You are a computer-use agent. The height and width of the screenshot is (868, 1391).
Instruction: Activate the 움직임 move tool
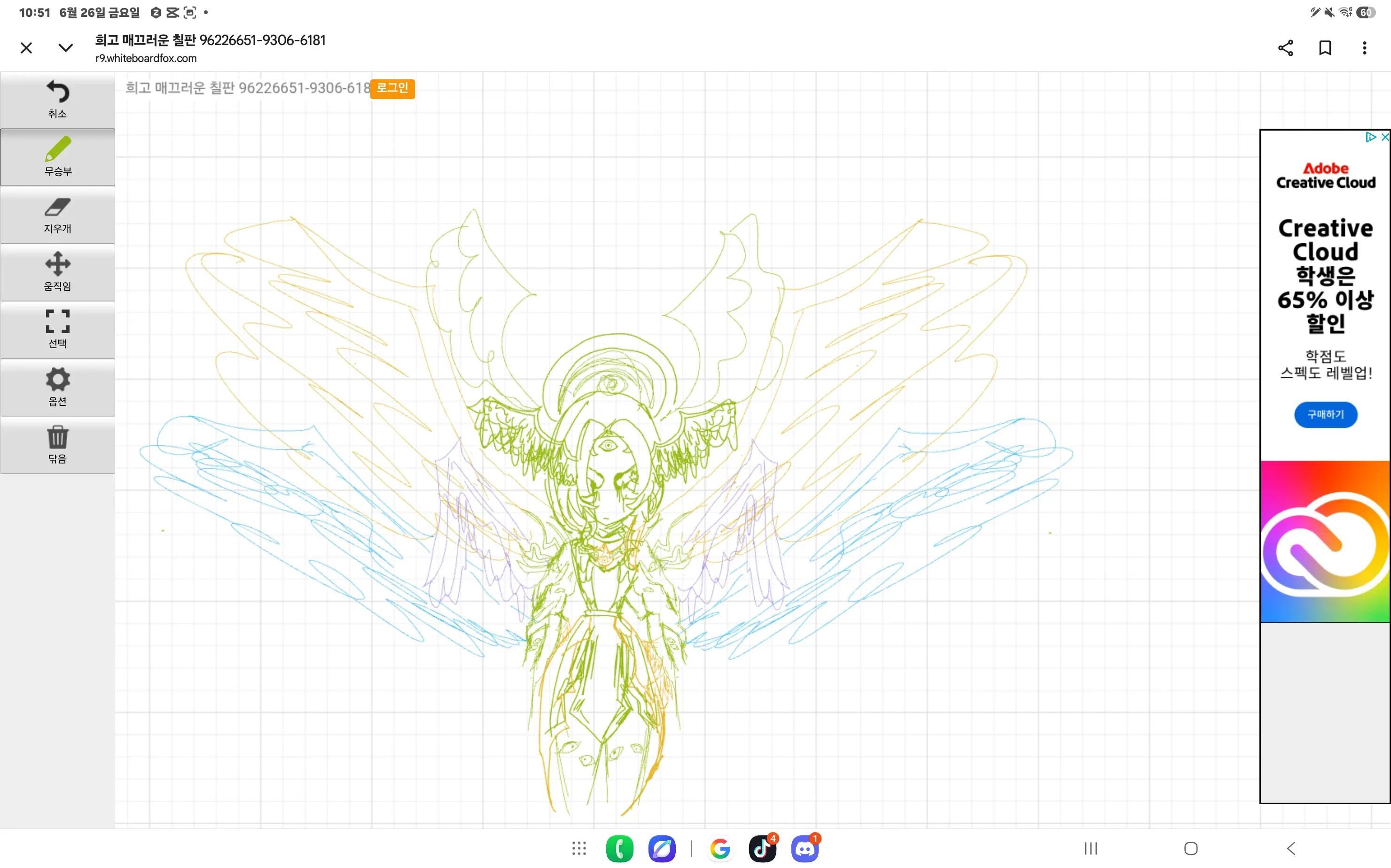pyautogui.click(x=57, y=272)
